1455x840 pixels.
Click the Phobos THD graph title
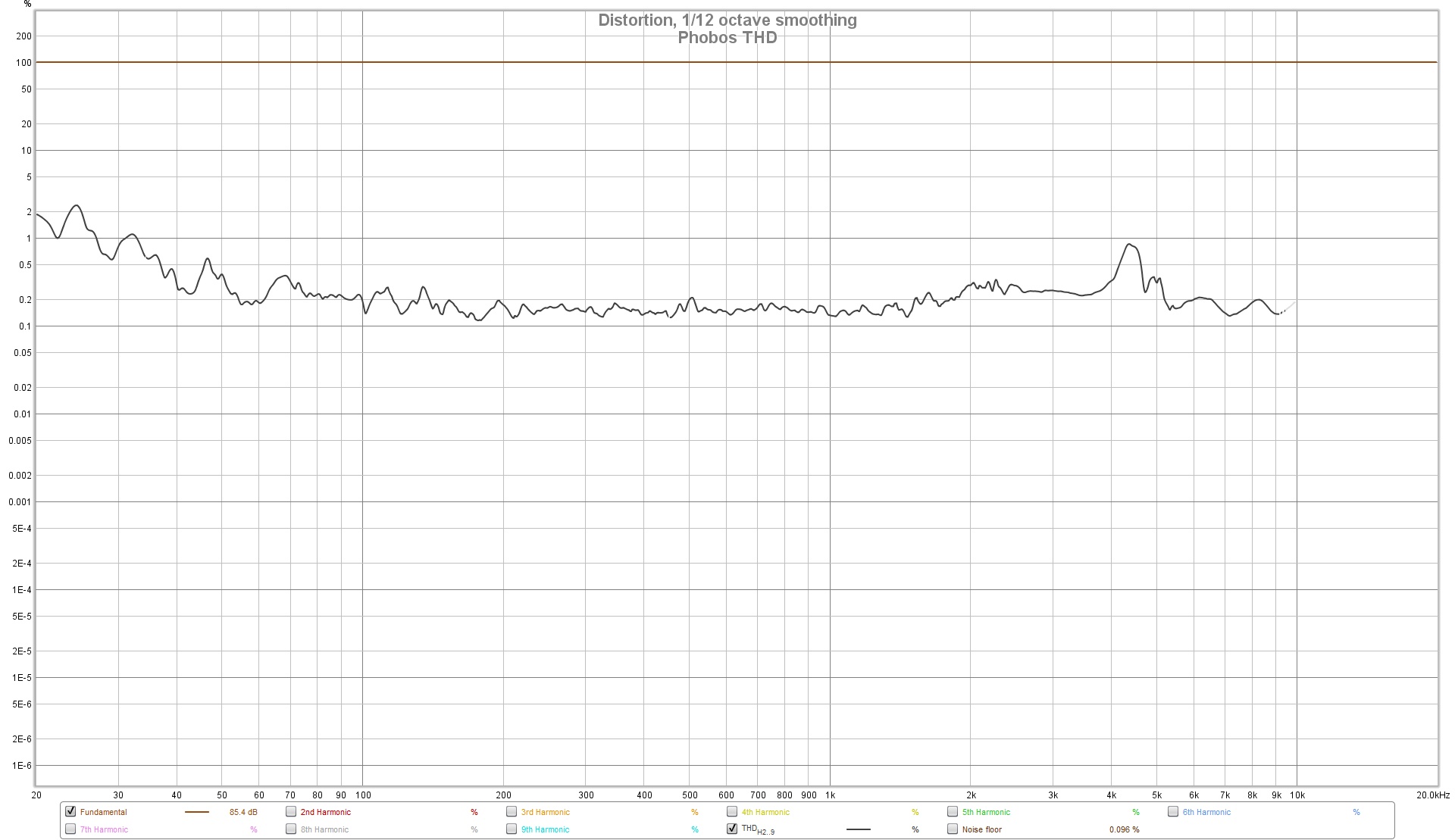(x=727, y=38)
